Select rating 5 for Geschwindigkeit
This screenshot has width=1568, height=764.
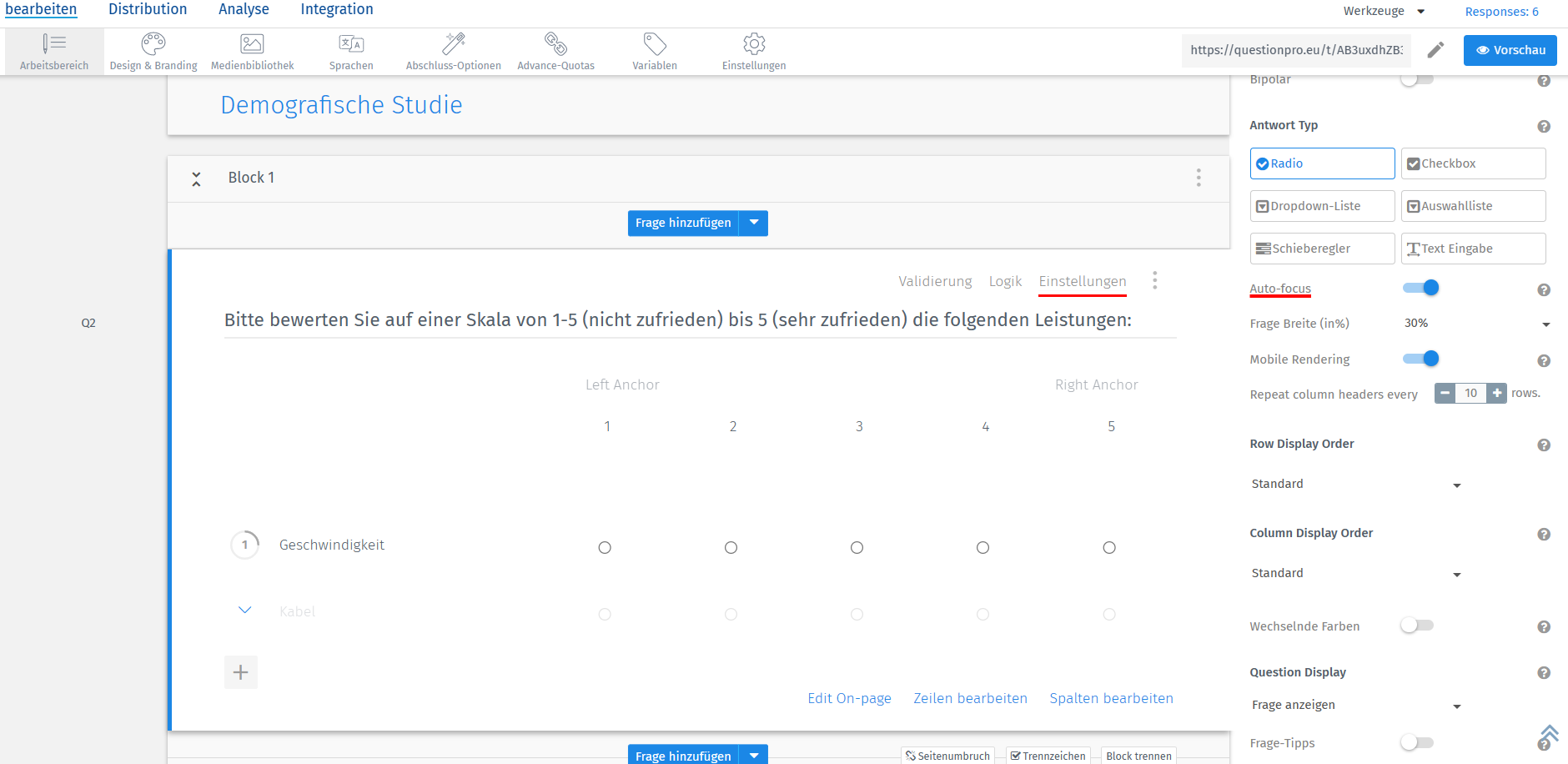1109,548
